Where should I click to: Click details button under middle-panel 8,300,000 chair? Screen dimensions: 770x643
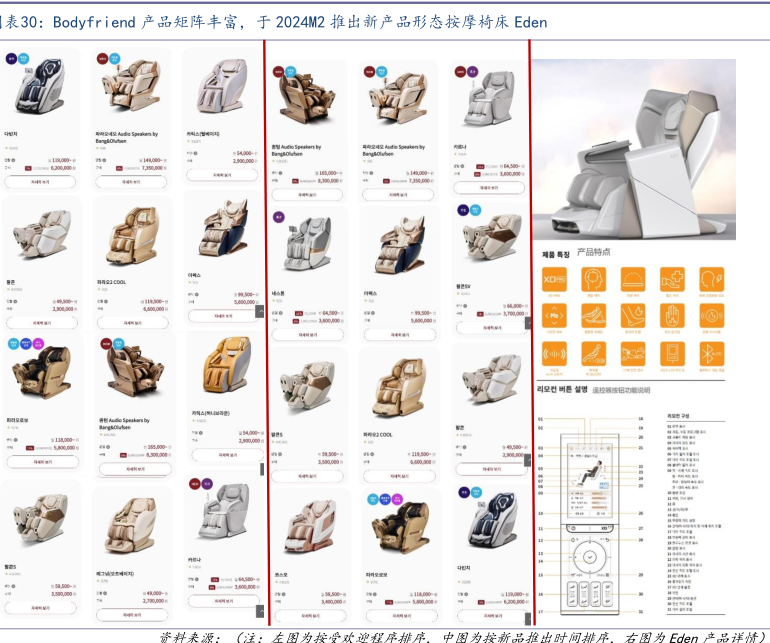pos(307,195)
